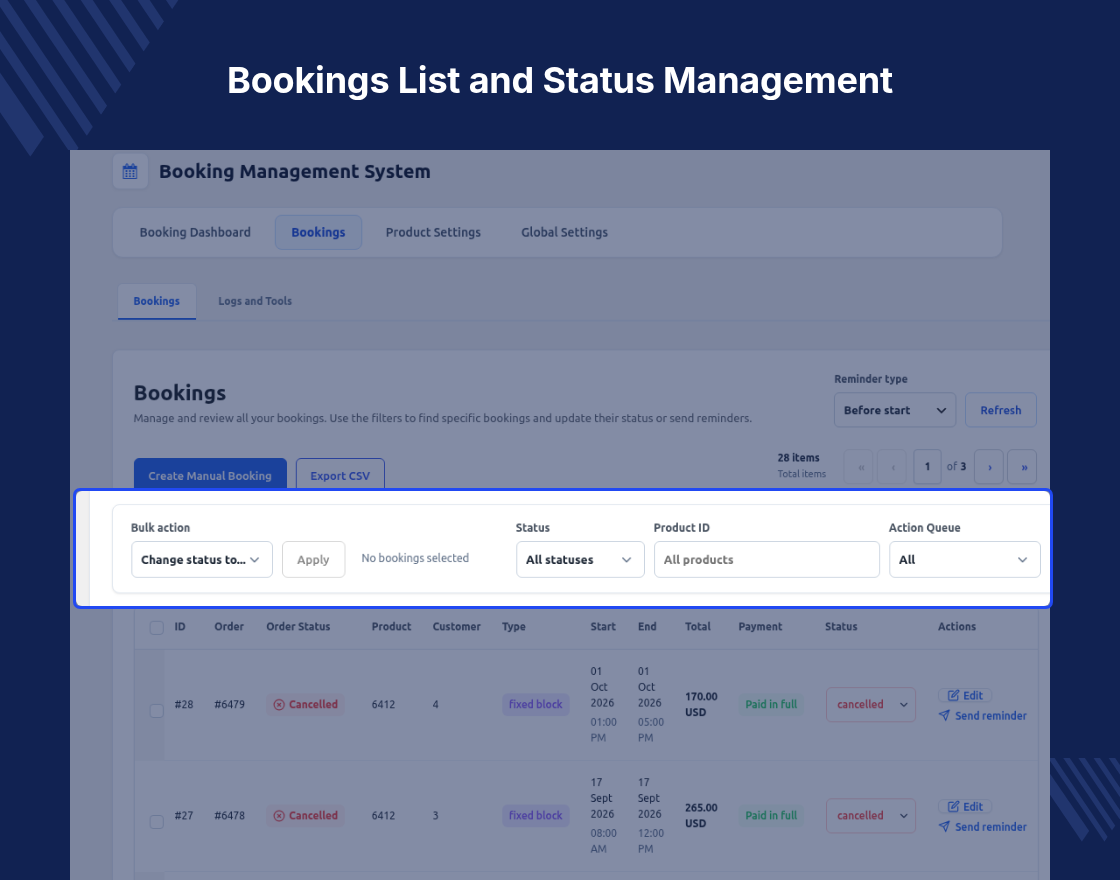
Task: Open the Global Settings tab
Action: coord(564,232)
